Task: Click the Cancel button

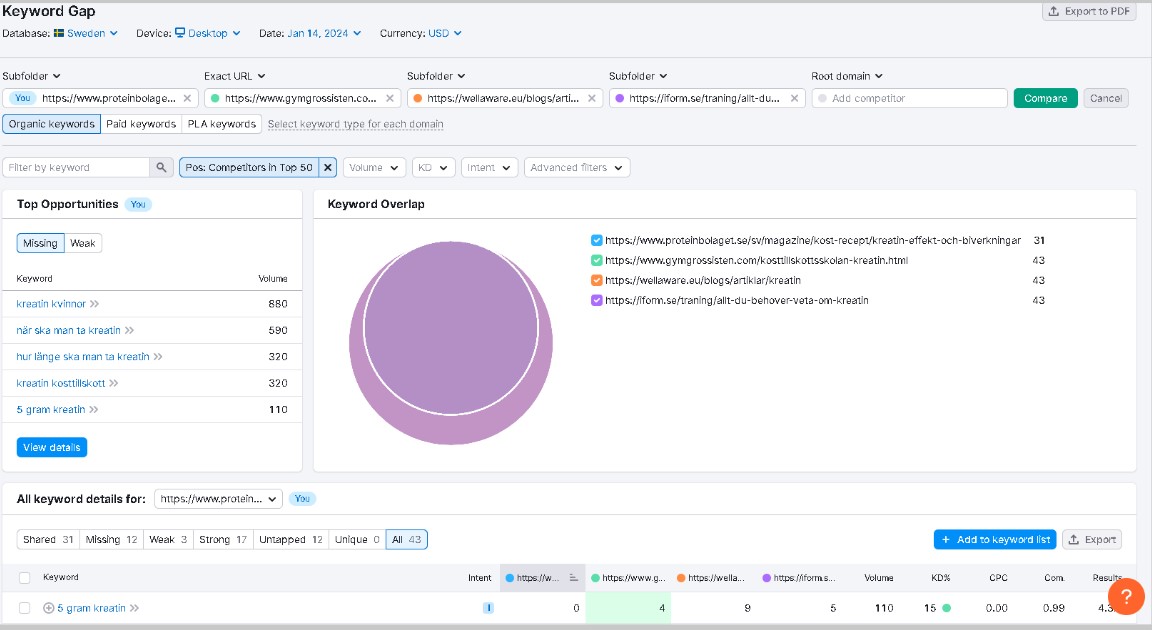Action: [x=1106, y=98]
